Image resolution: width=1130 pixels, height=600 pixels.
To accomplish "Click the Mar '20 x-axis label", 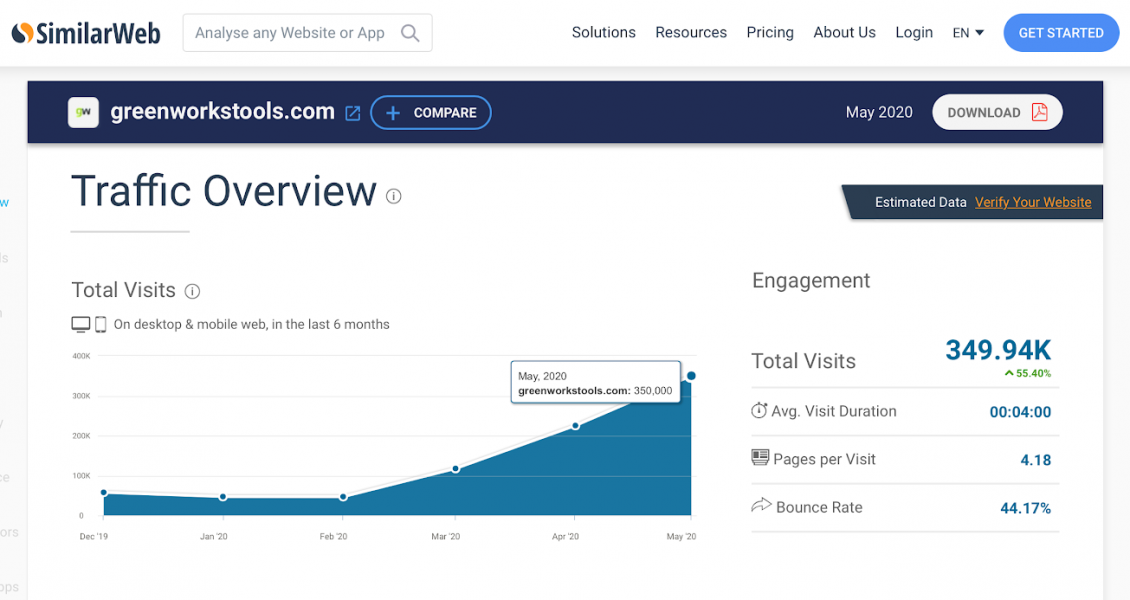I will click(445, 537).
